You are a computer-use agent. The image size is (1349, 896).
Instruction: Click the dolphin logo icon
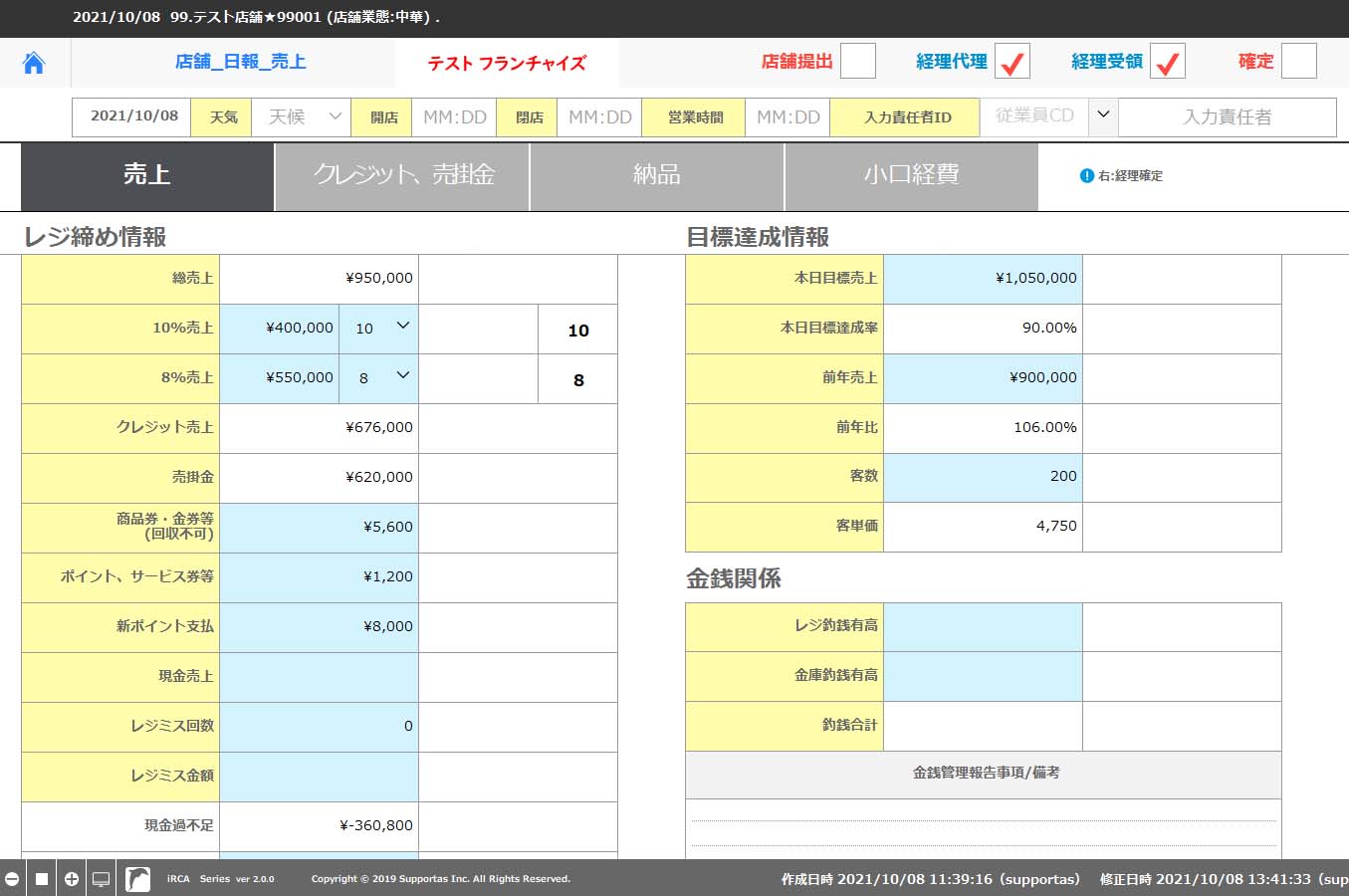137,879
